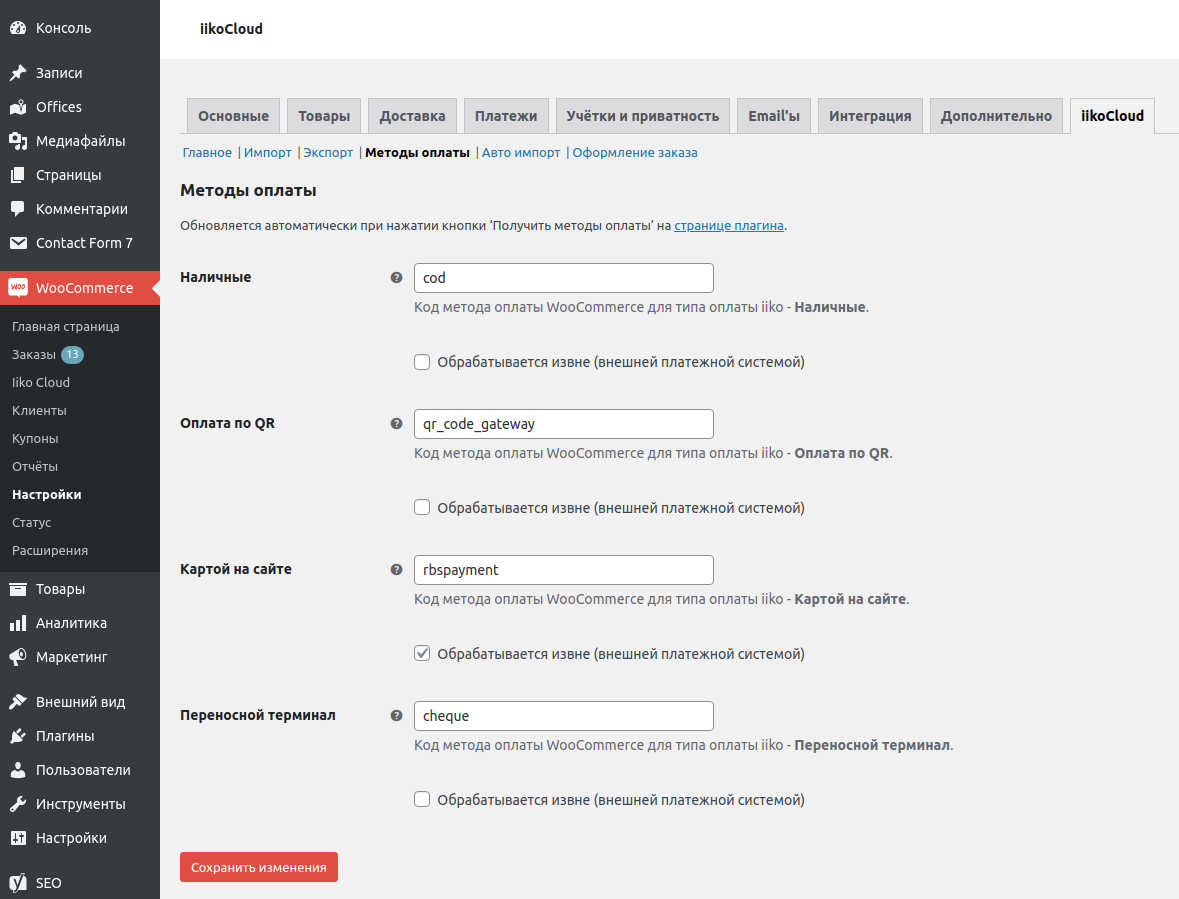Enable external processing checkbox for Наличные
Viewport: 1179px width, 899px height.
[x=421, y=361]
